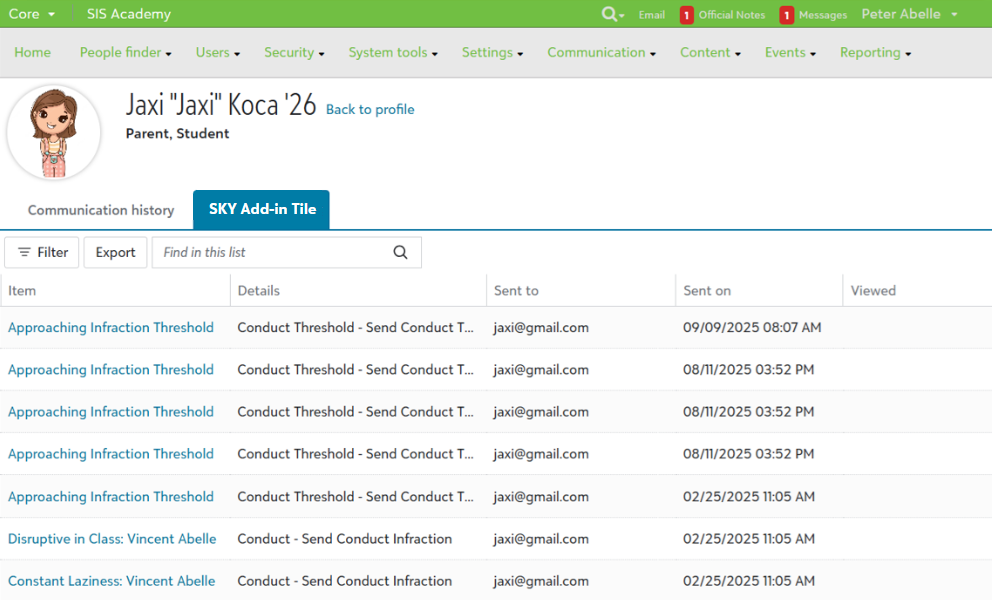The width and height of the screenshot is (992, 600).
Task: Click Jaxi's profile avatar picture
Action: (x=54, y=131)
